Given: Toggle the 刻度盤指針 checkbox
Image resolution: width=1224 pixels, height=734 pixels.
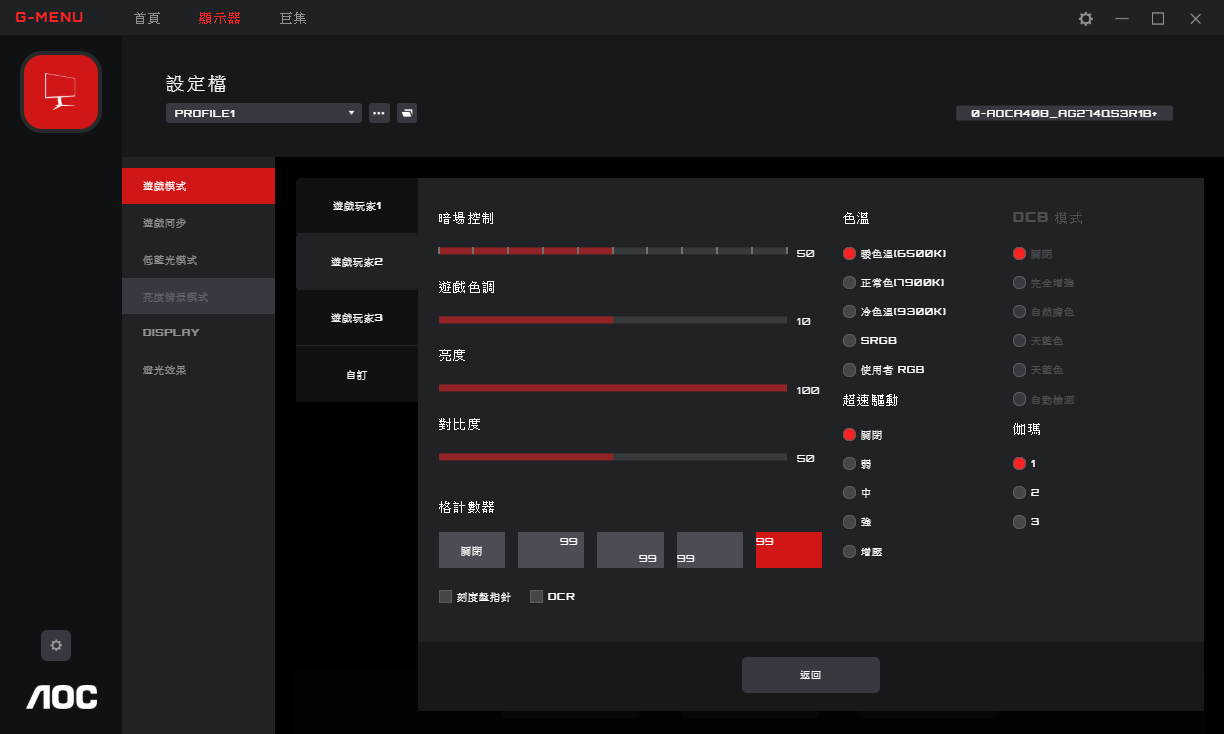Looking at the screenshot, I should click(x=446, y=597).
